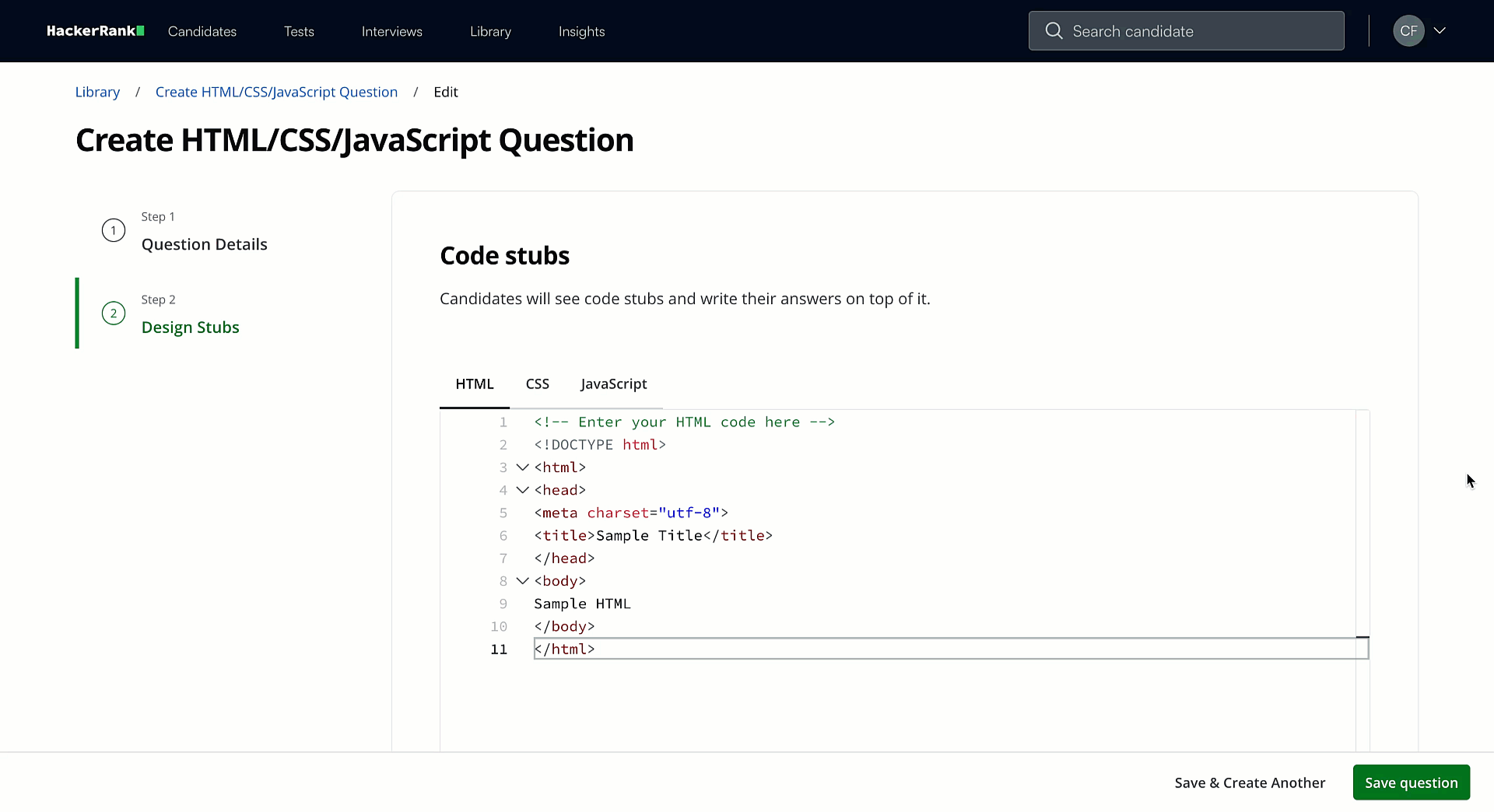
Task: Select the Step 2 circle indicator
Action: tap(114, 313)
